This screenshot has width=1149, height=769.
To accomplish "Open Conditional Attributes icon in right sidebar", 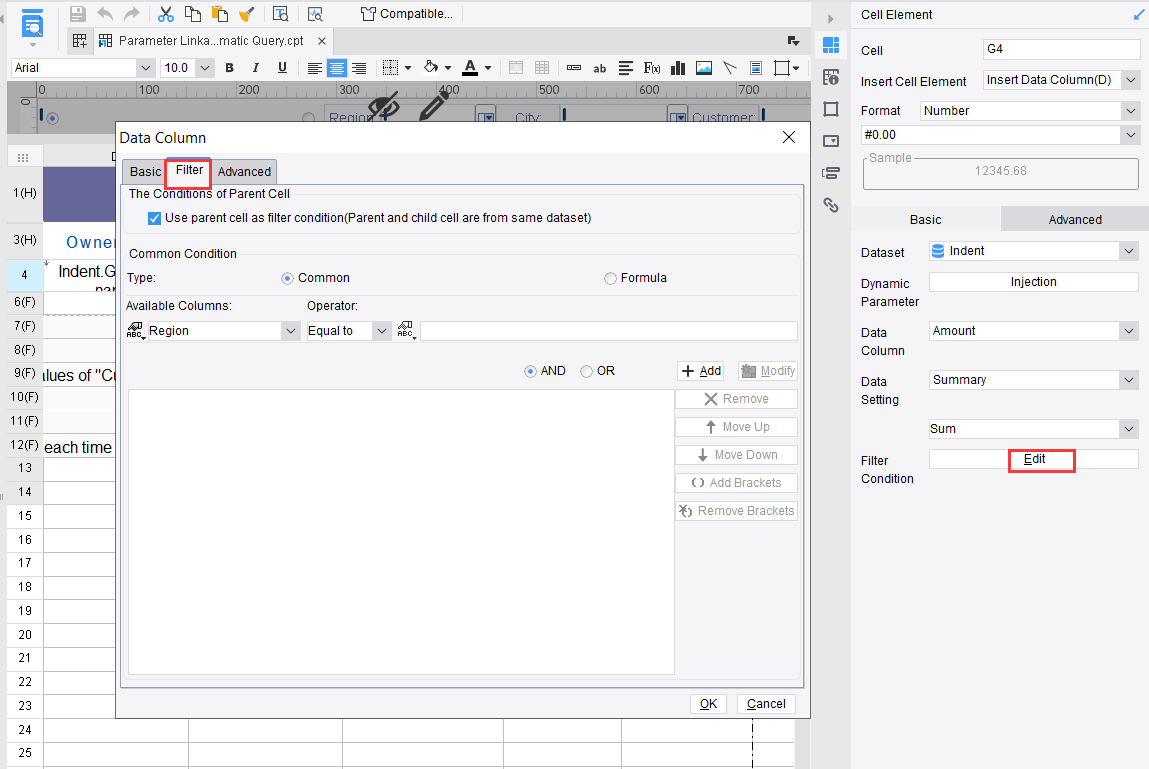I will point(831,173).
